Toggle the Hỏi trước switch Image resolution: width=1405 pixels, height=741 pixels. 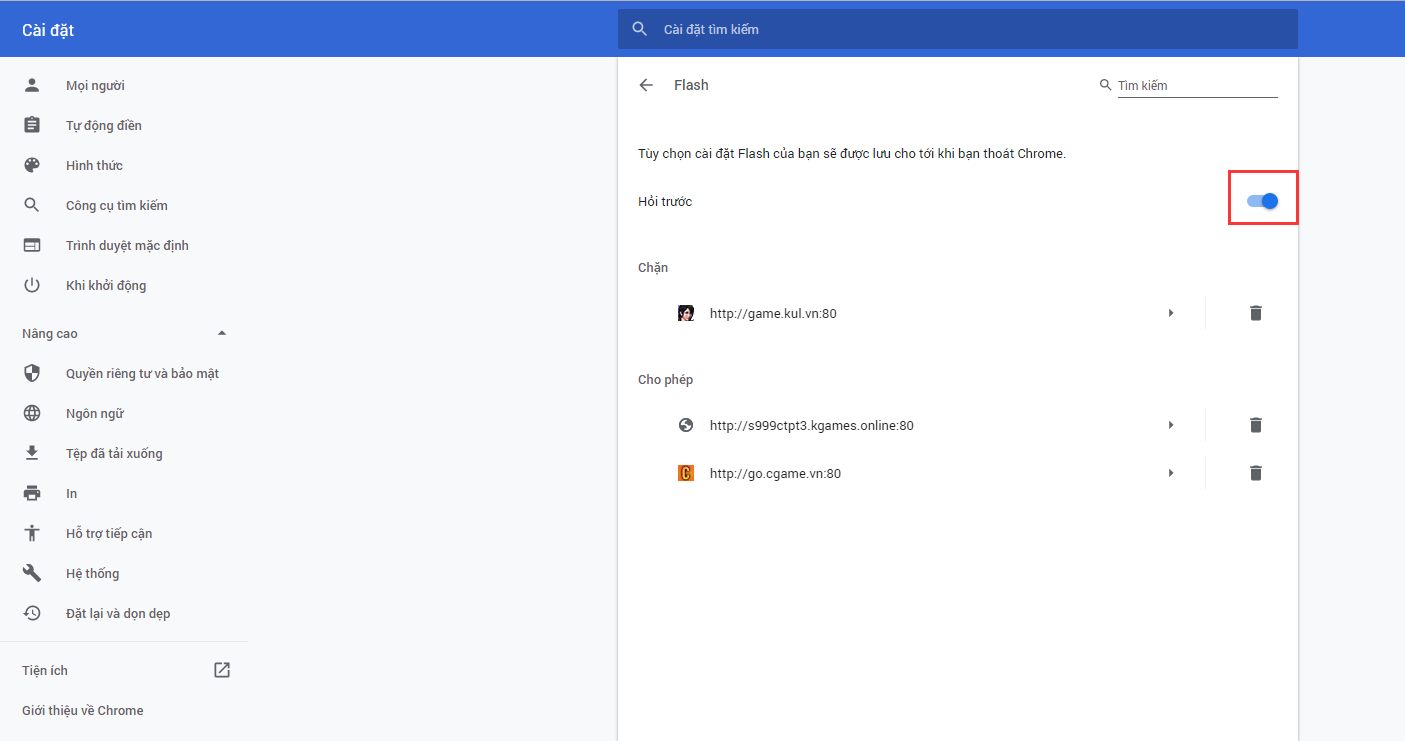1262,201
